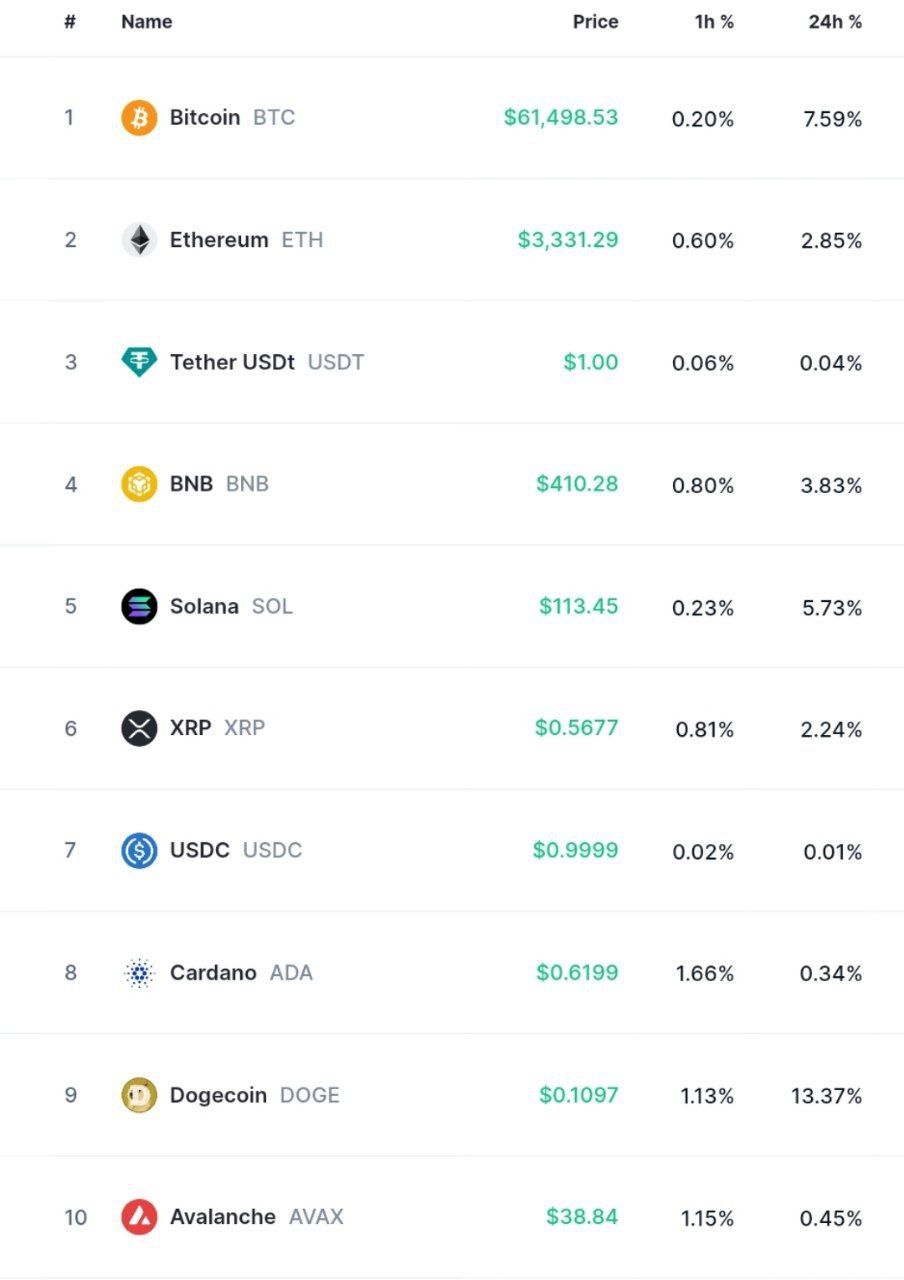Image resolution: width=904 pixels, height=1280 pixels.
Task: Click the Ethereum diamond logo
Action: point(139,240)
